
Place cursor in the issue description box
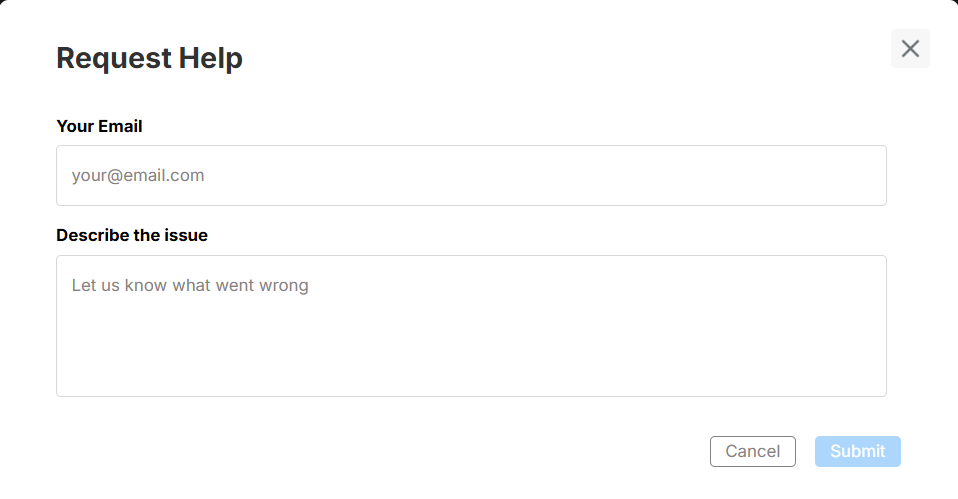[x=471, y=326]
